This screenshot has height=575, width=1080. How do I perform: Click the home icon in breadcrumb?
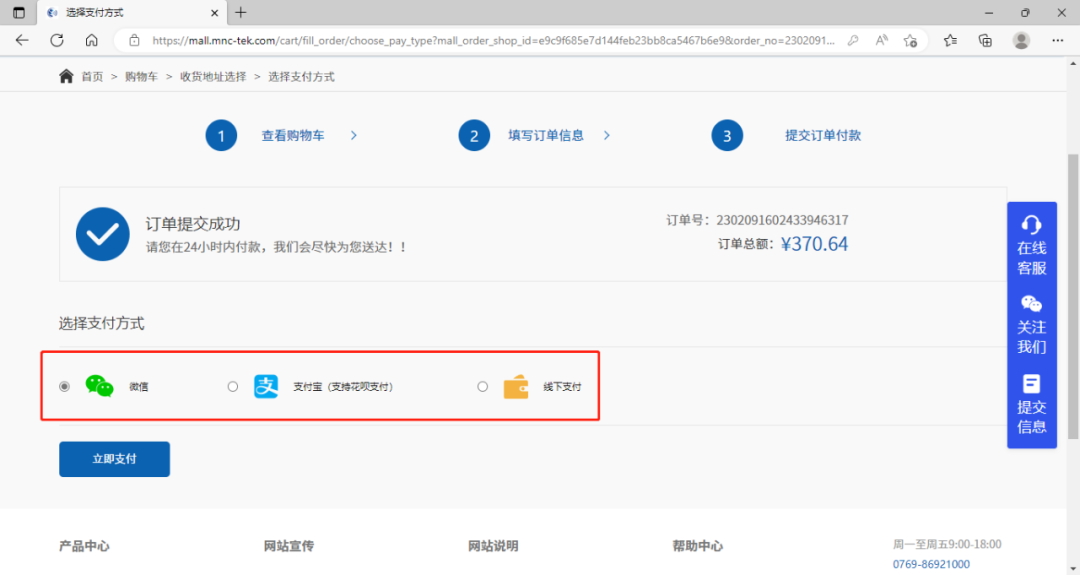click(66, 76)
